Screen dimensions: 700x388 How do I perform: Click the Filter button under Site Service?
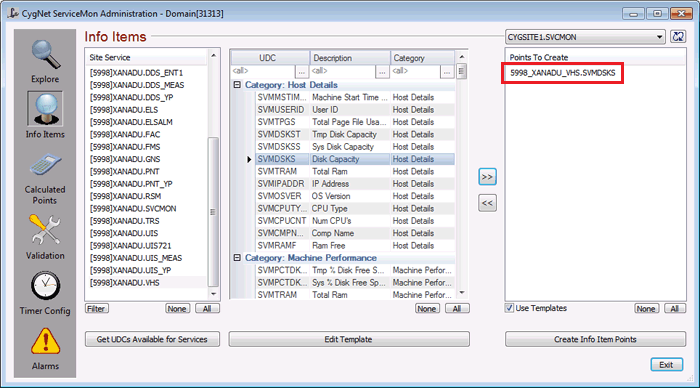click(96, 309)
